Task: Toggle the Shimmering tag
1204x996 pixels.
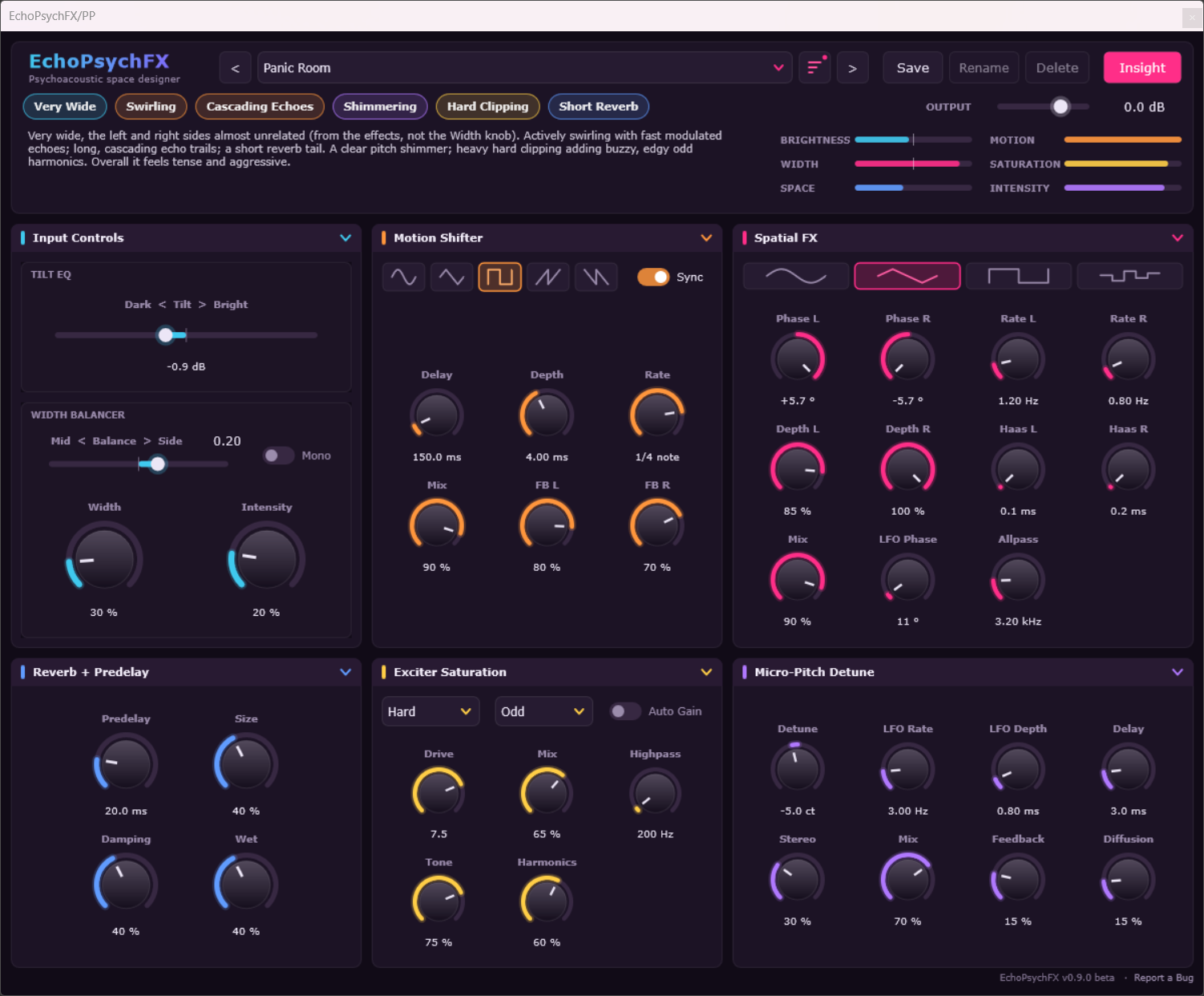Action: pyautogui.click(x=380, y=107)
